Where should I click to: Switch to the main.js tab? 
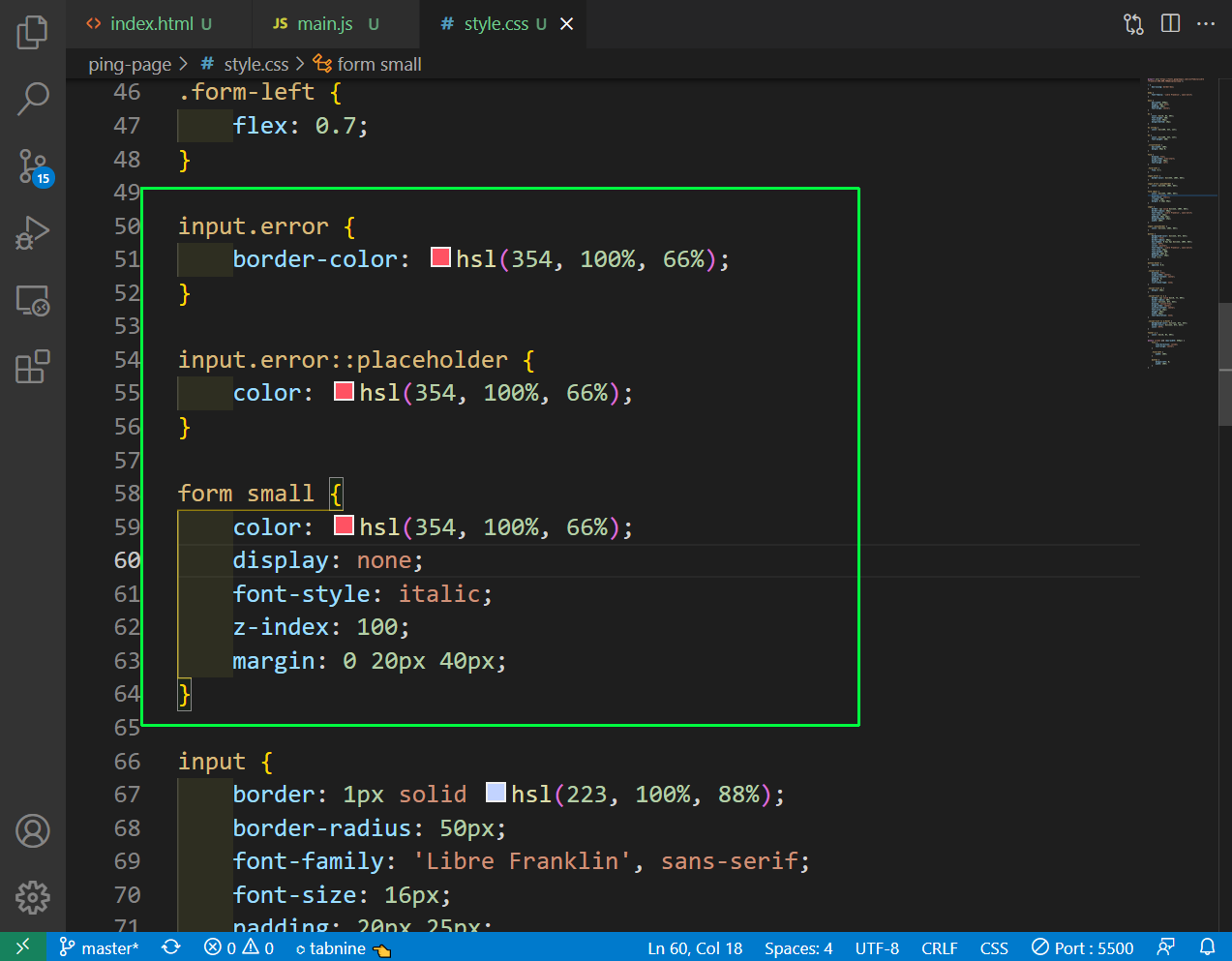point(325,23)
